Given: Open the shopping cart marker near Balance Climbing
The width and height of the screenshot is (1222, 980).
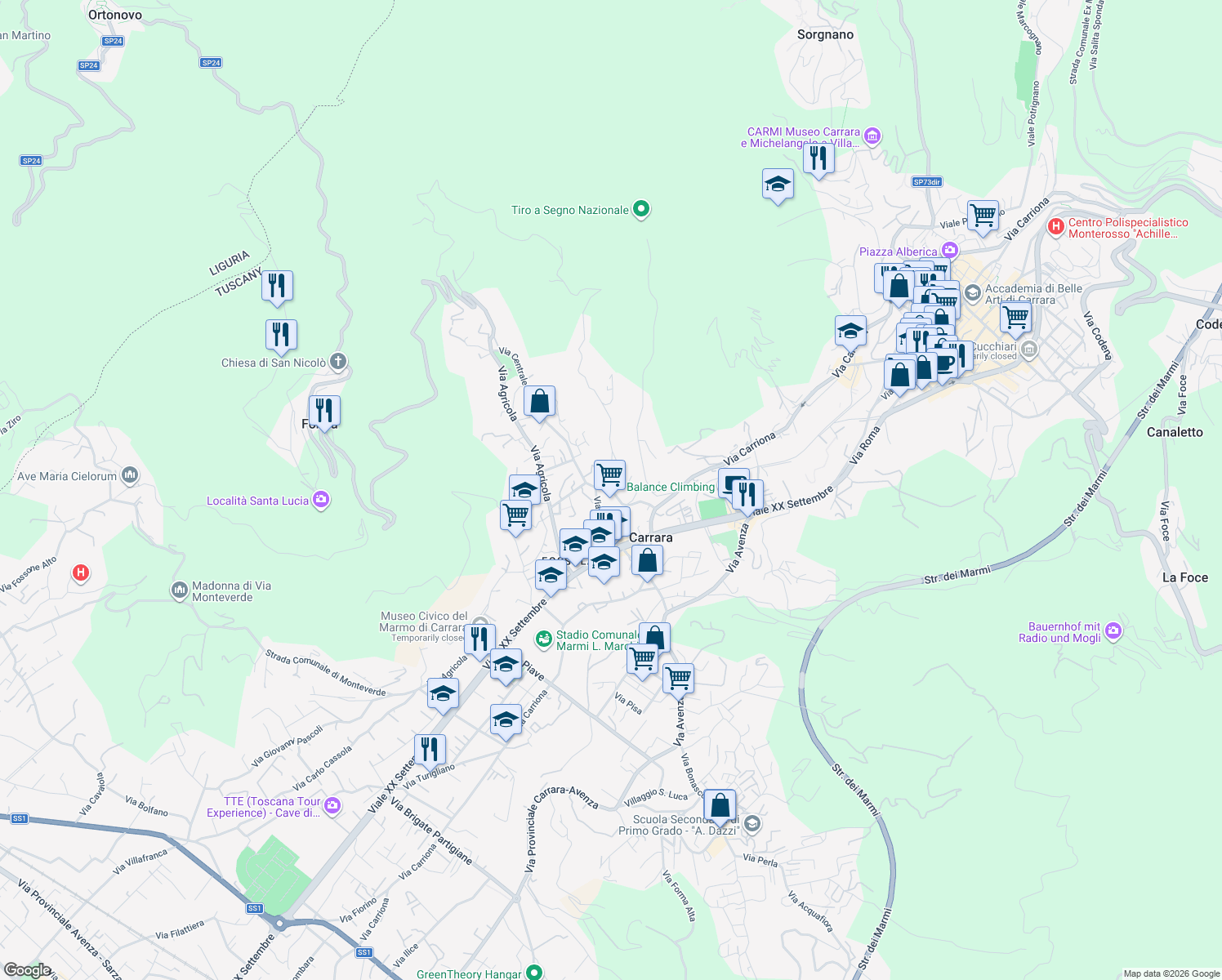Looking at the screenshot, I should click(x=608, y=473).
